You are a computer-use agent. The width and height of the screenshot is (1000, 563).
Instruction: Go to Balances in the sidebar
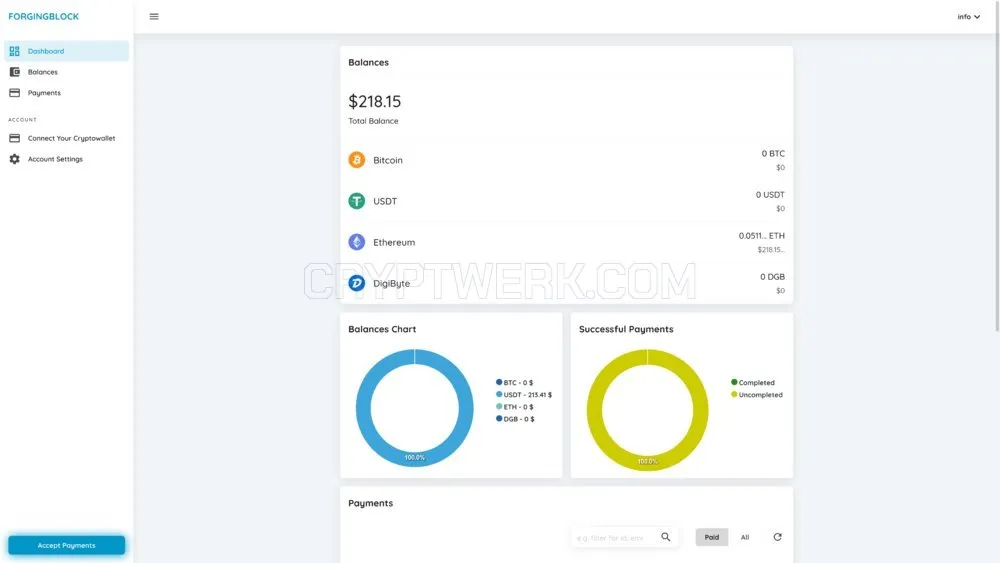pos(66,72)
